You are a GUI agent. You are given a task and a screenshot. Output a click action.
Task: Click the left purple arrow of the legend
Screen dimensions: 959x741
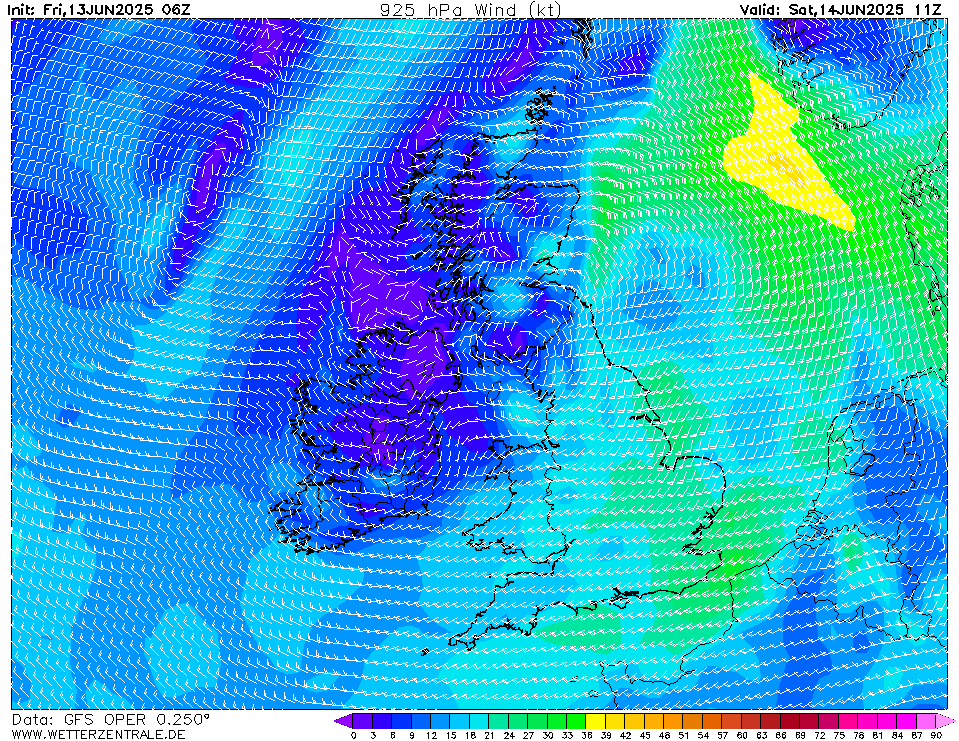344,721
